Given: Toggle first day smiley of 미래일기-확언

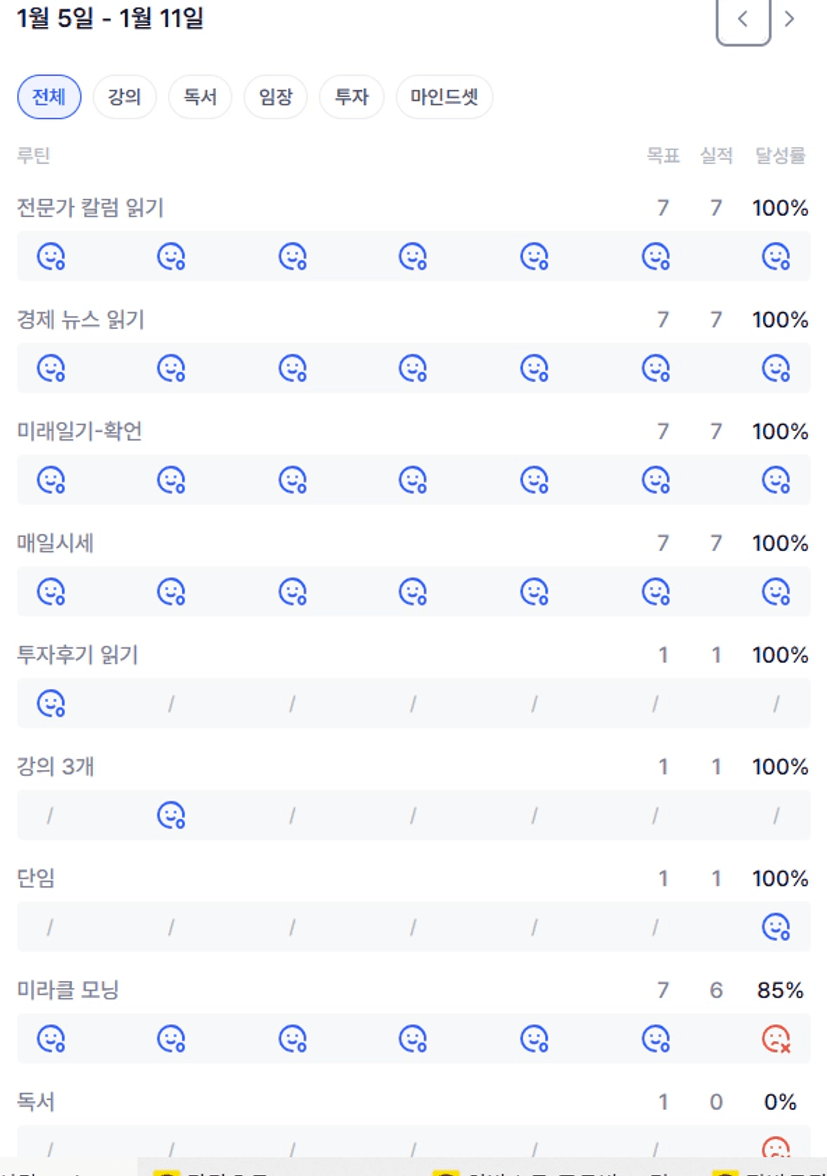Looking at the screenshot, I should tap(51, 481).
